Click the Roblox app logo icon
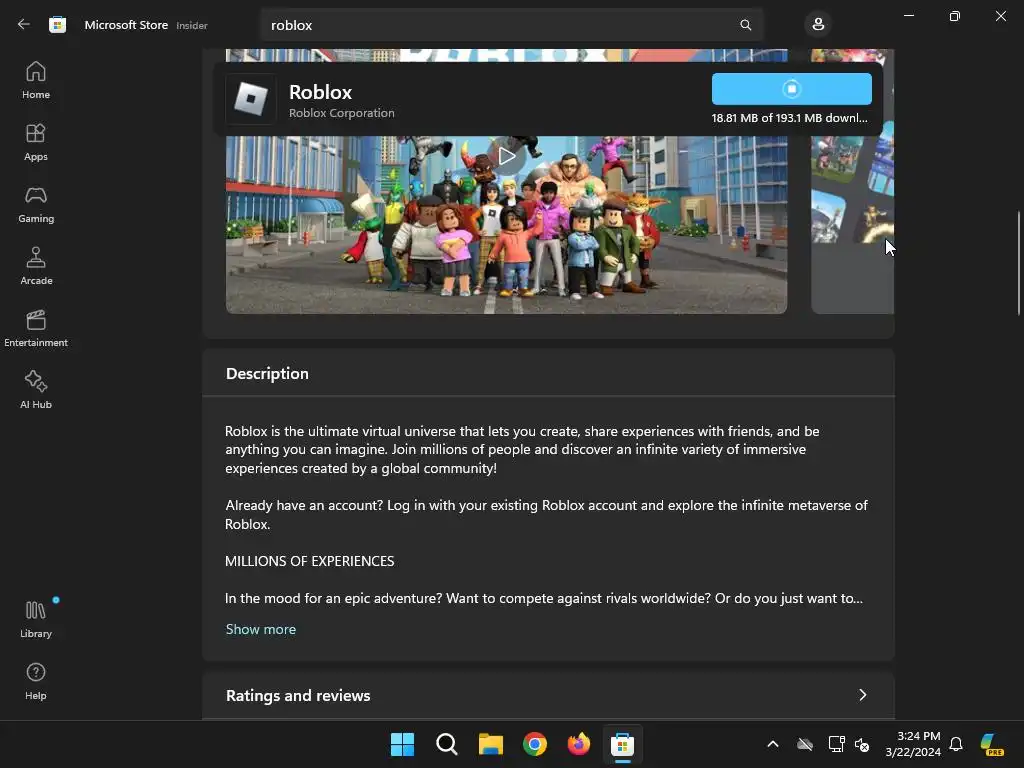This screenshot has height=768, width=1024. (x=251, y=99)
